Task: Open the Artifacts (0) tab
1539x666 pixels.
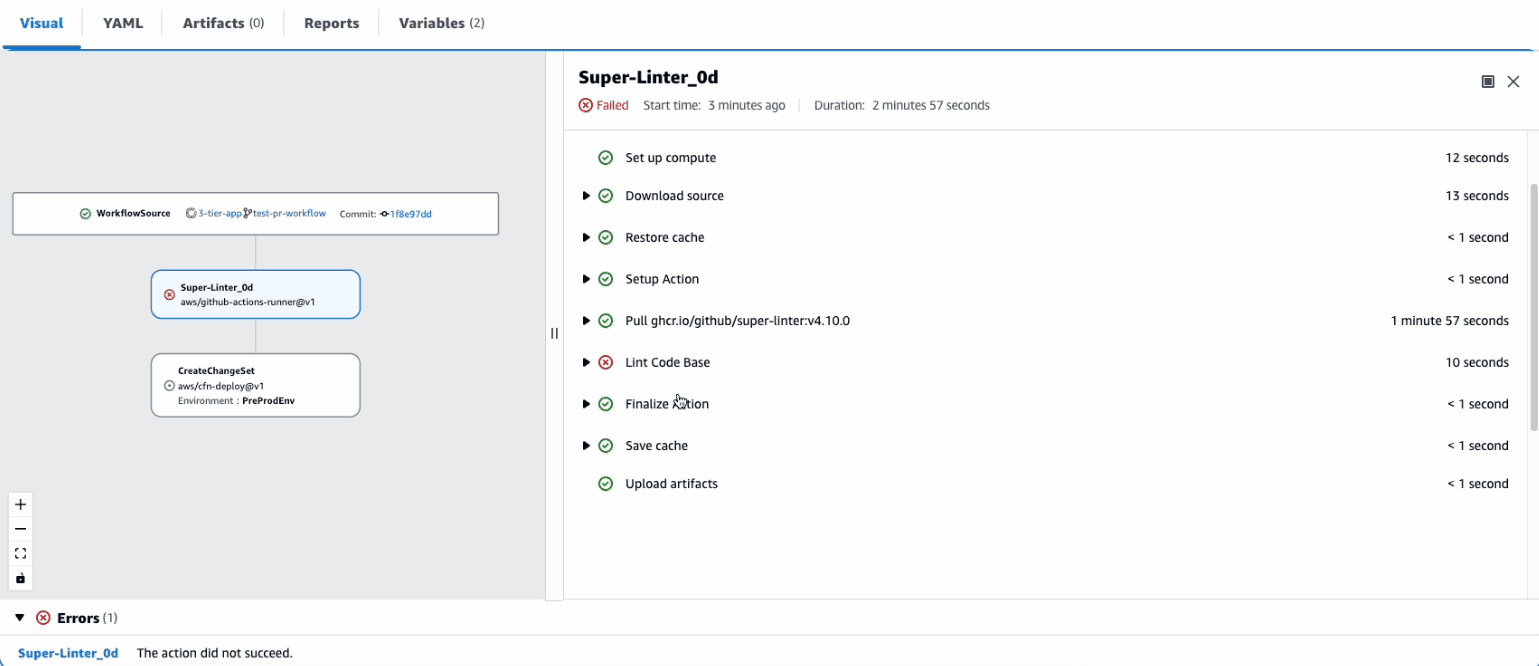Action: click(x=223, y=23)
